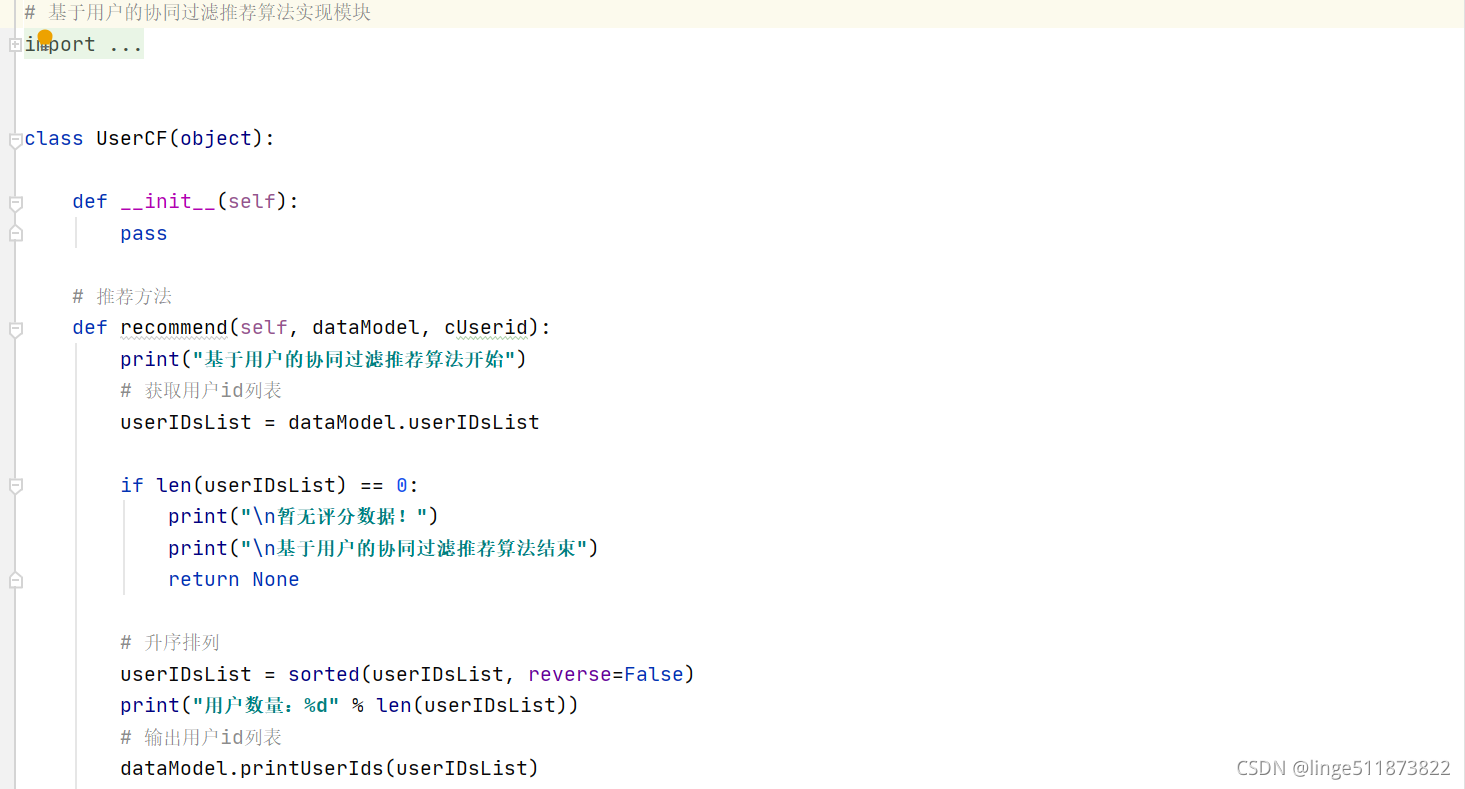Click the 'def __init__(self):' line
This screenshot has width=1465, height=789.
click(x=186, y=202)
